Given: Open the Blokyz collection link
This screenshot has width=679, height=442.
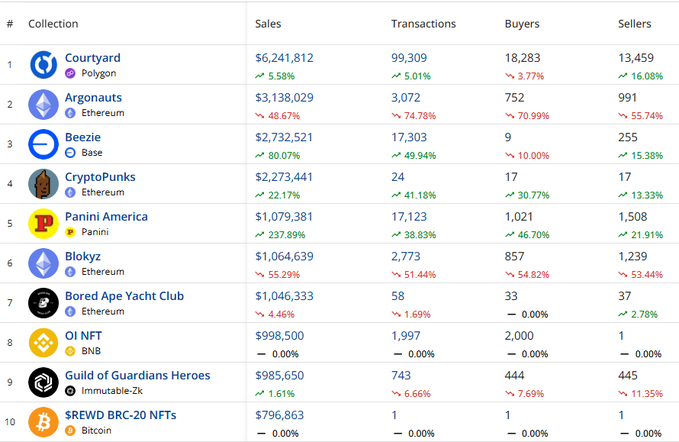Looking at the screenshot, I should pyautogui.click(x=83, y=256).
